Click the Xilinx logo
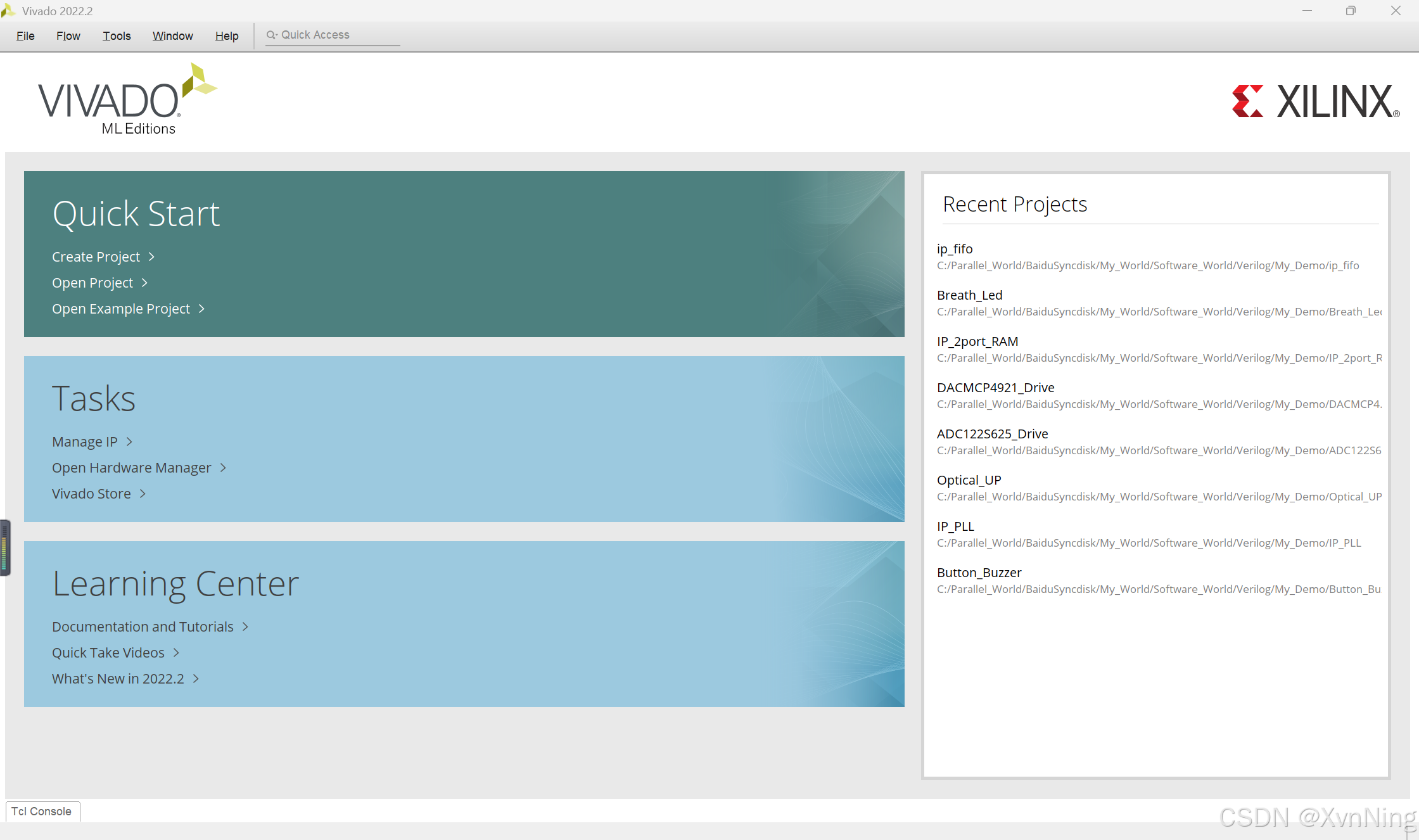 (x=1316, y=101)
